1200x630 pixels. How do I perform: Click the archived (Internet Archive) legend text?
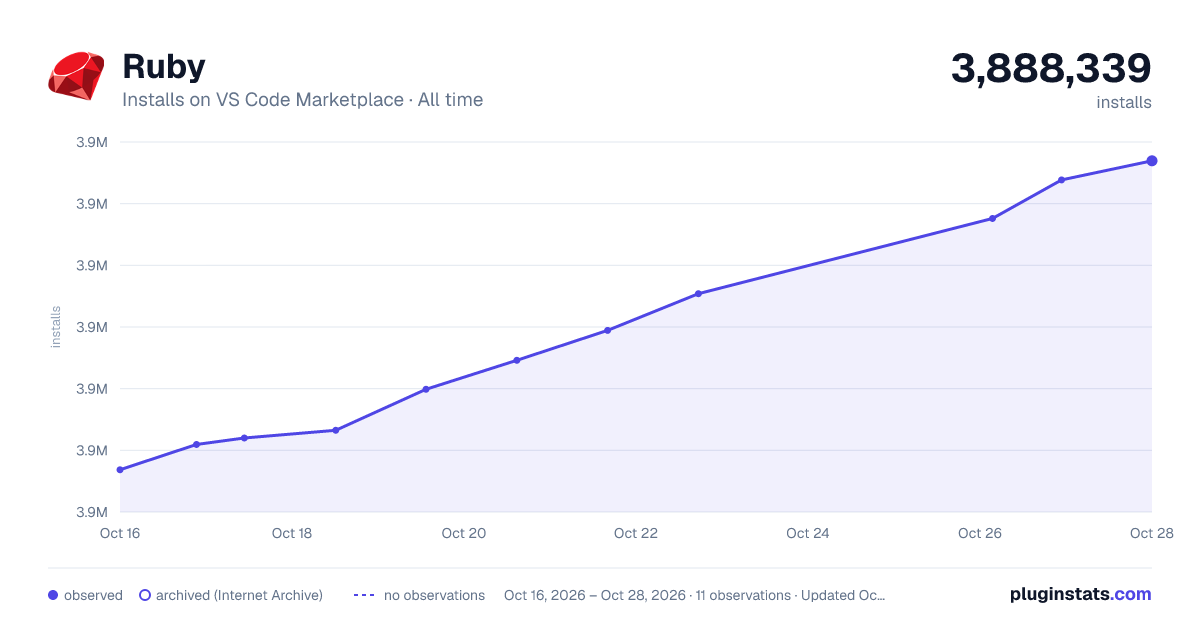[x=239, y=595]
